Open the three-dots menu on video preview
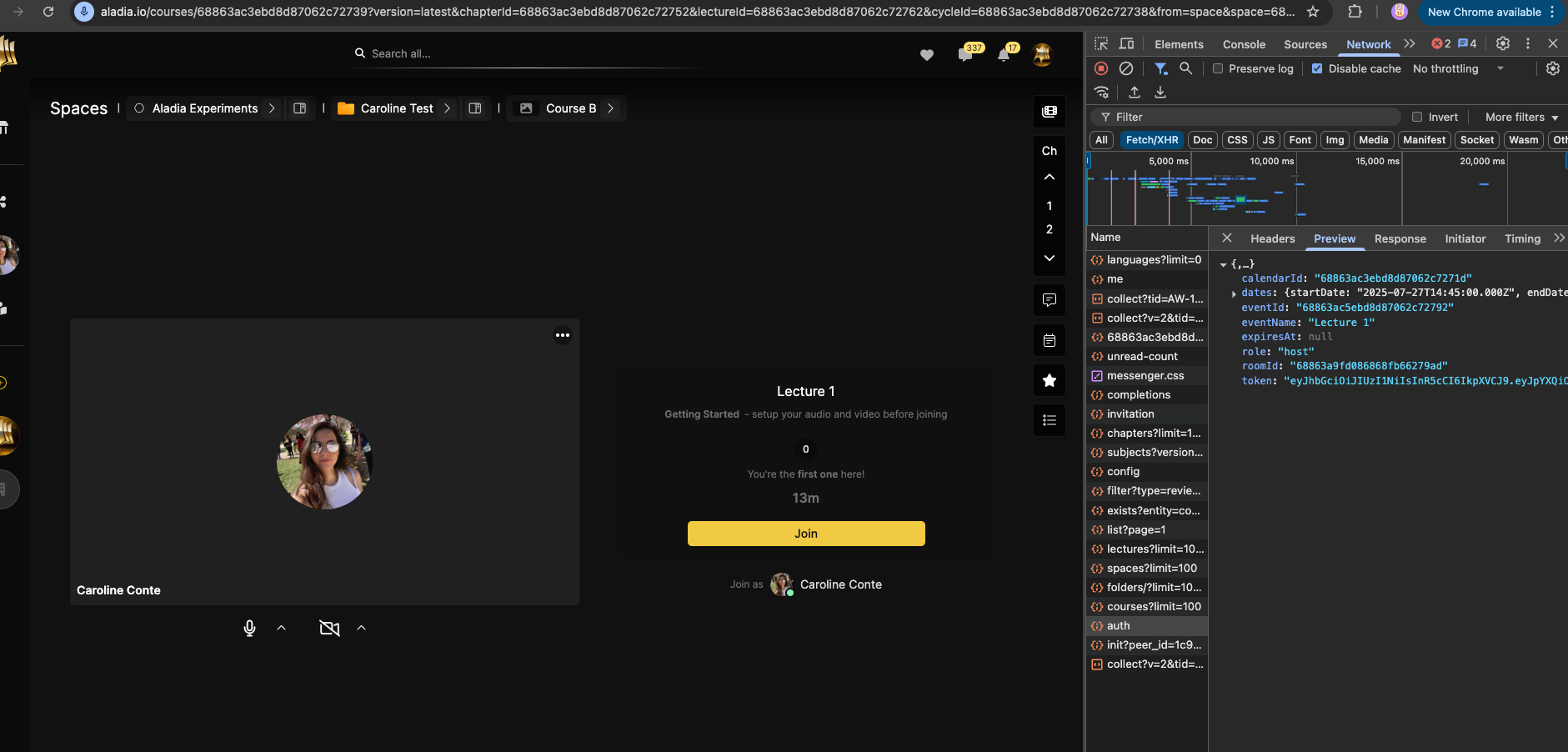 [x=563, y=335]
